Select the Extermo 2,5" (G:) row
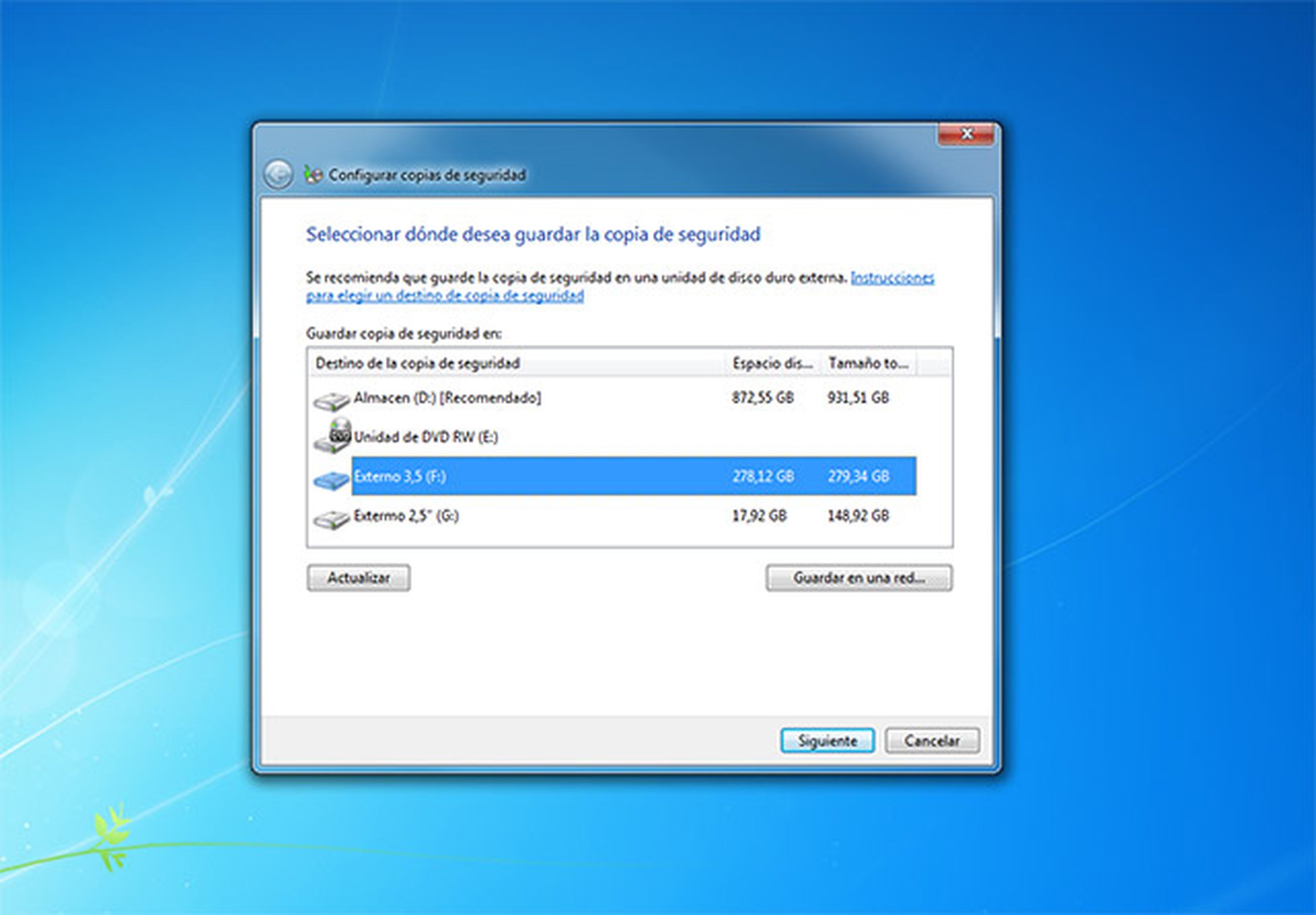Viewport: 1316px width, 915px height. [406, 516]
